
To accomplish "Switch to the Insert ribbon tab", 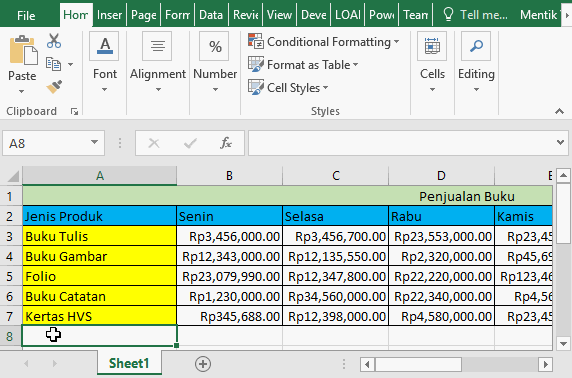I will (109, 15).
